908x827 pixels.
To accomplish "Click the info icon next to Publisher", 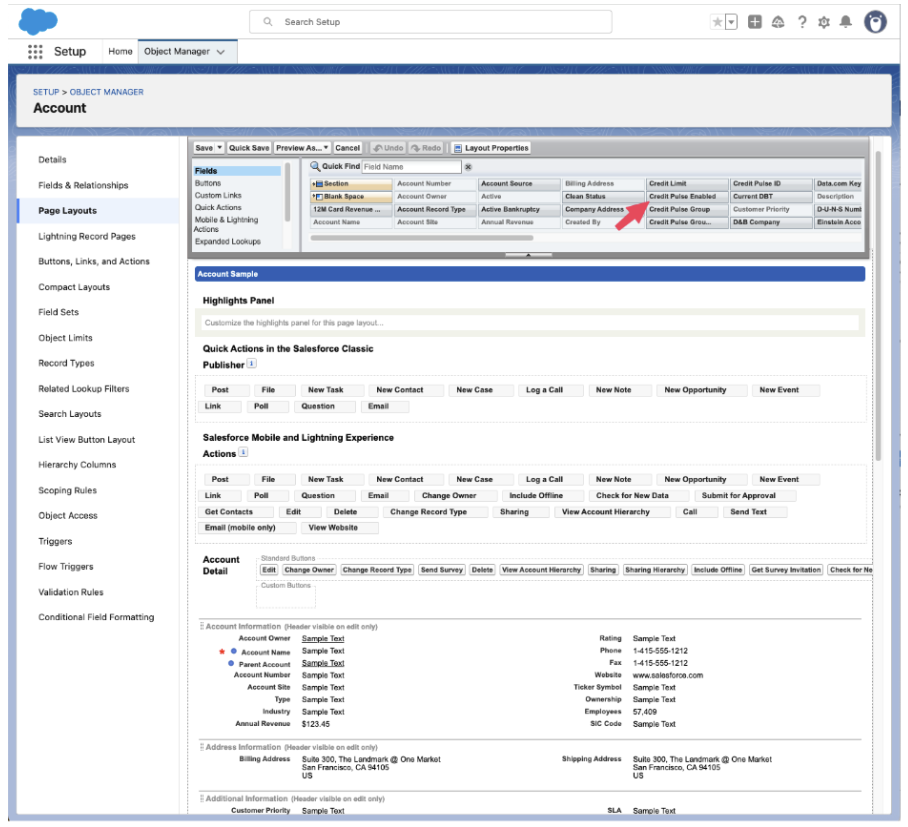I will 252,364.
